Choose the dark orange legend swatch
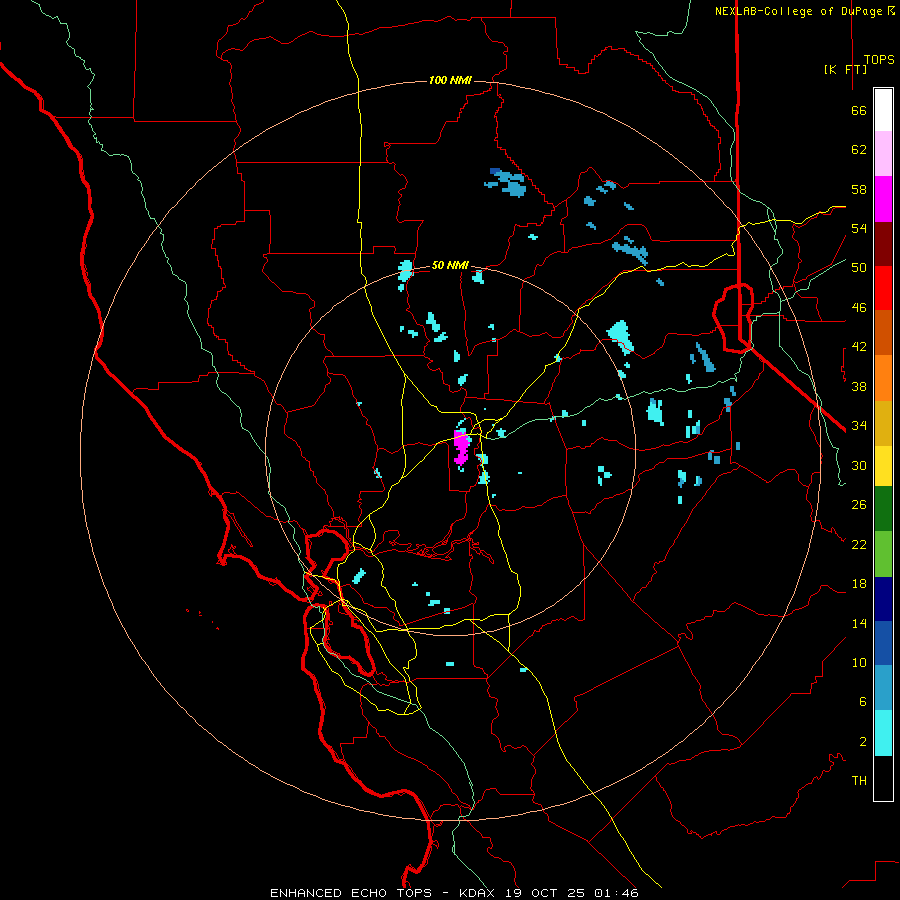 click(x=883, y=333)
